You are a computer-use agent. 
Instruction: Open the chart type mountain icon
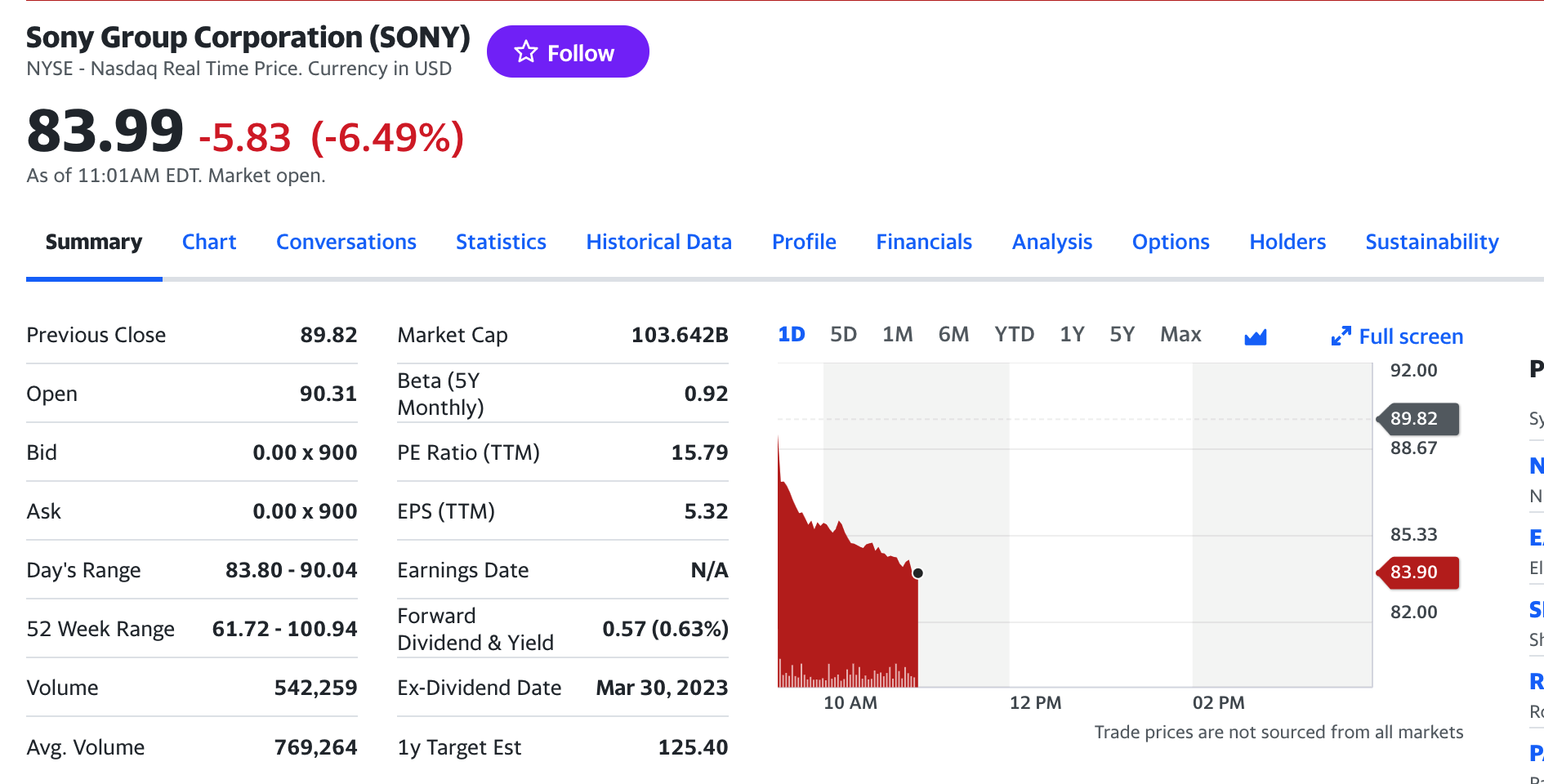point(1256,336)
